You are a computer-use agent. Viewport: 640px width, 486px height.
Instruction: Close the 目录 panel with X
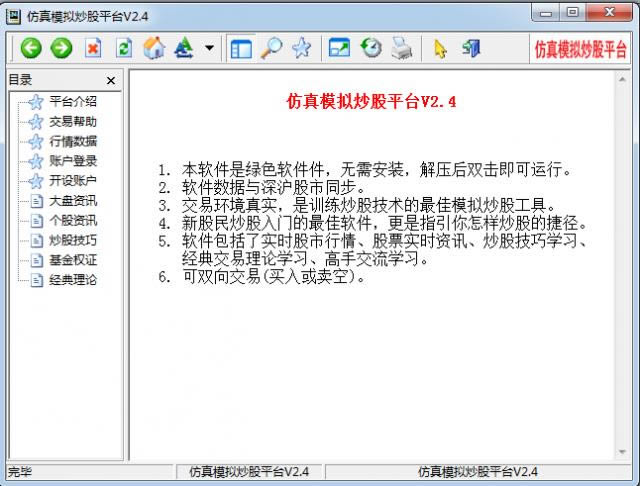(111, 80)
